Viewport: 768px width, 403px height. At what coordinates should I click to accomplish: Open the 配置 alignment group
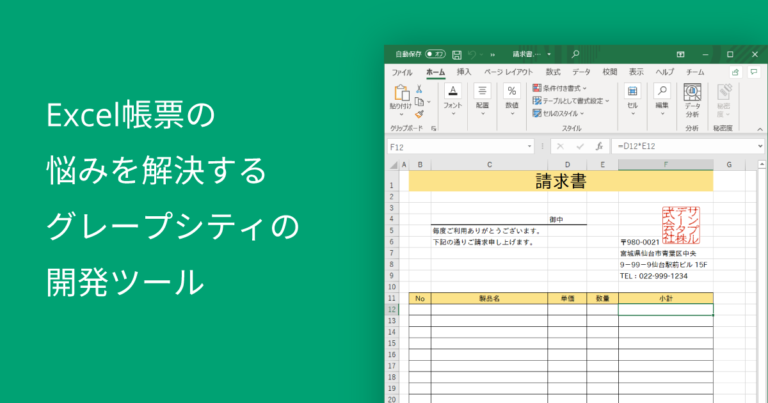tap(482, 100)
